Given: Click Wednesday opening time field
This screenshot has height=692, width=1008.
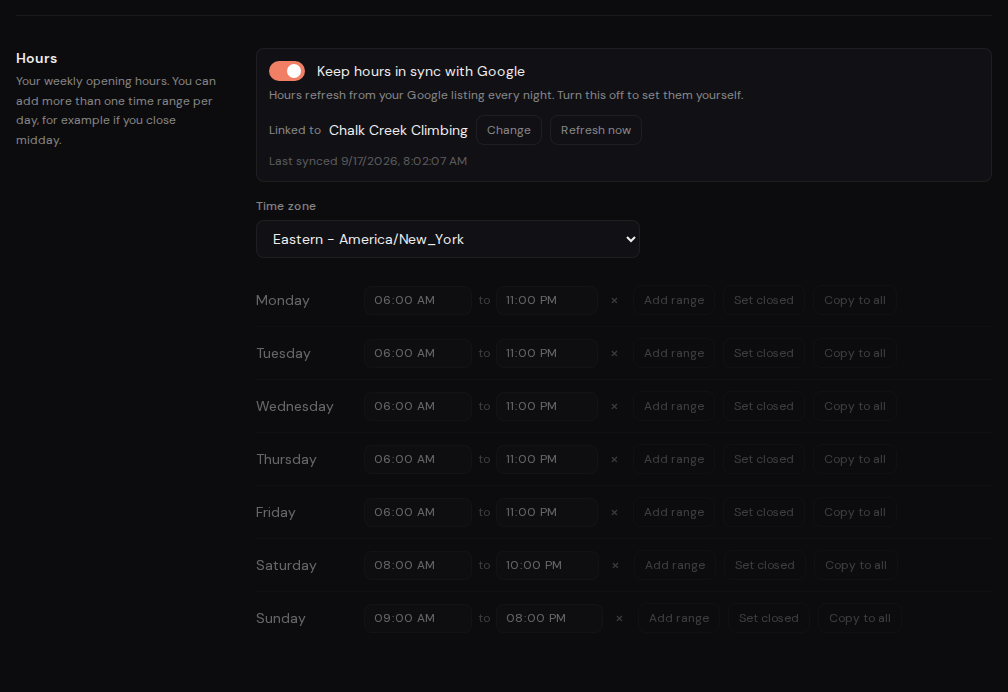Looking at the screenshot, I should (418, 406).
